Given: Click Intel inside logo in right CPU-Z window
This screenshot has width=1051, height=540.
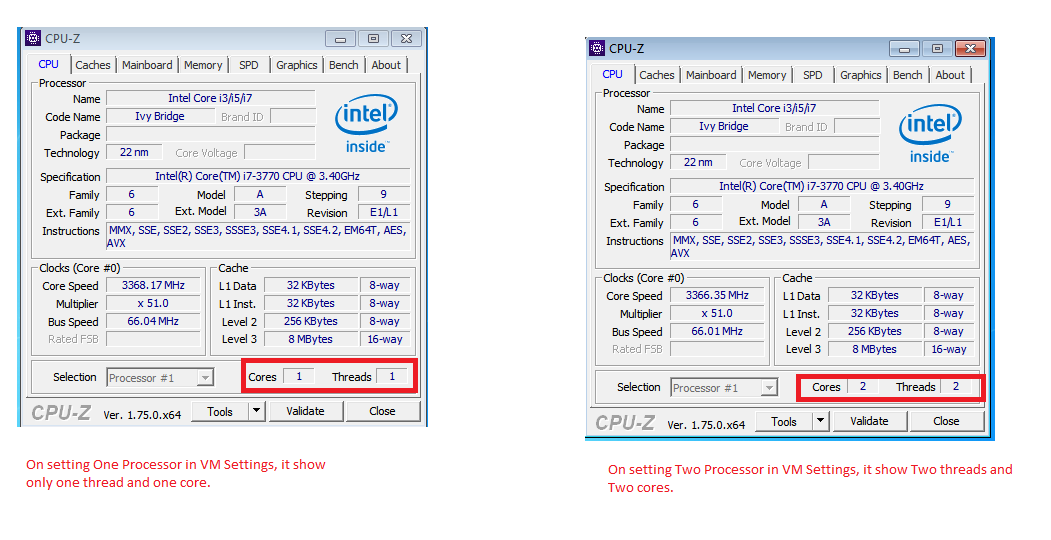Looking at the screenshot, I should coord(930,134).
